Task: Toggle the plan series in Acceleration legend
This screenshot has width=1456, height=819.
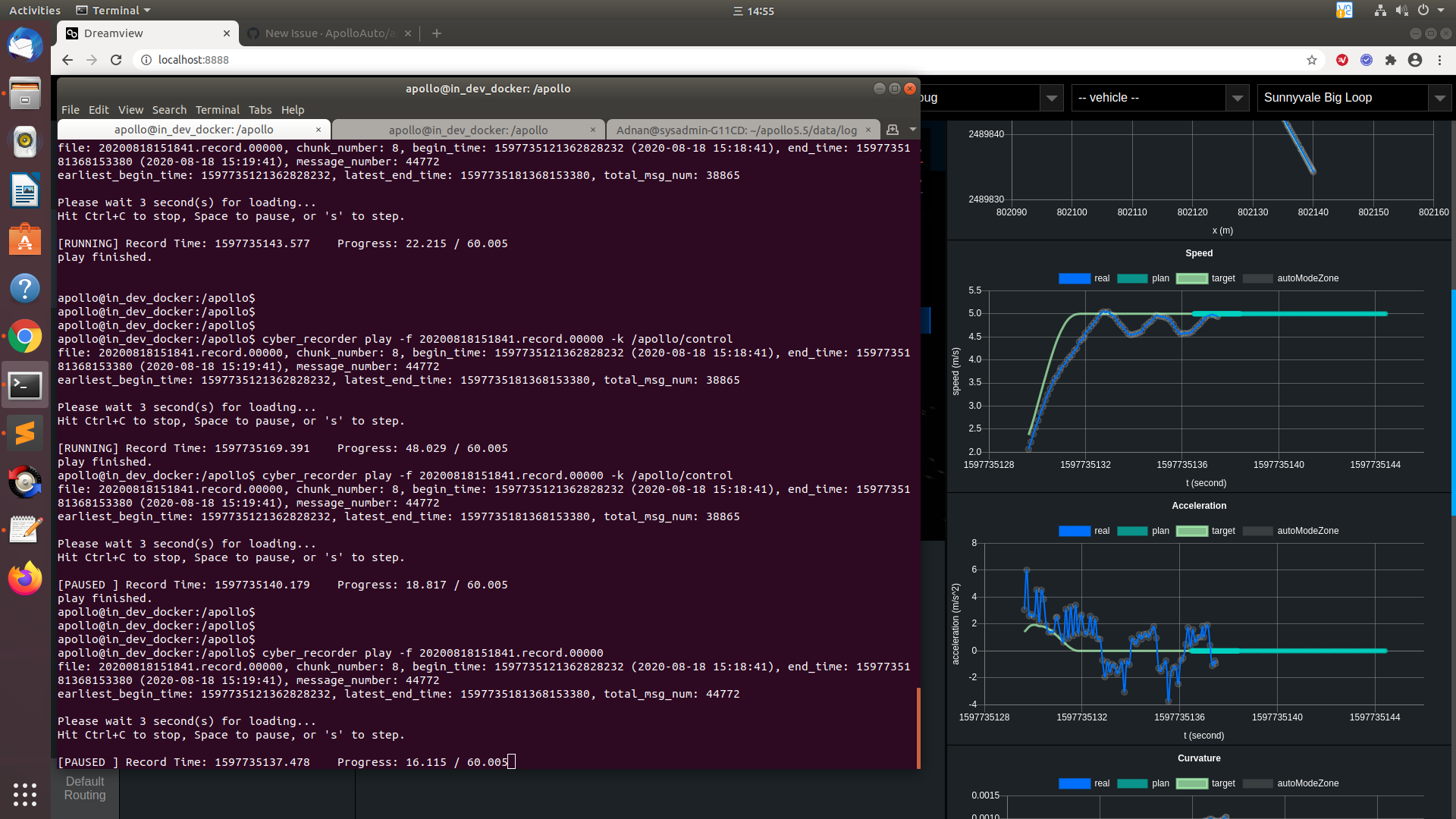Action: tap(1132, 531)
